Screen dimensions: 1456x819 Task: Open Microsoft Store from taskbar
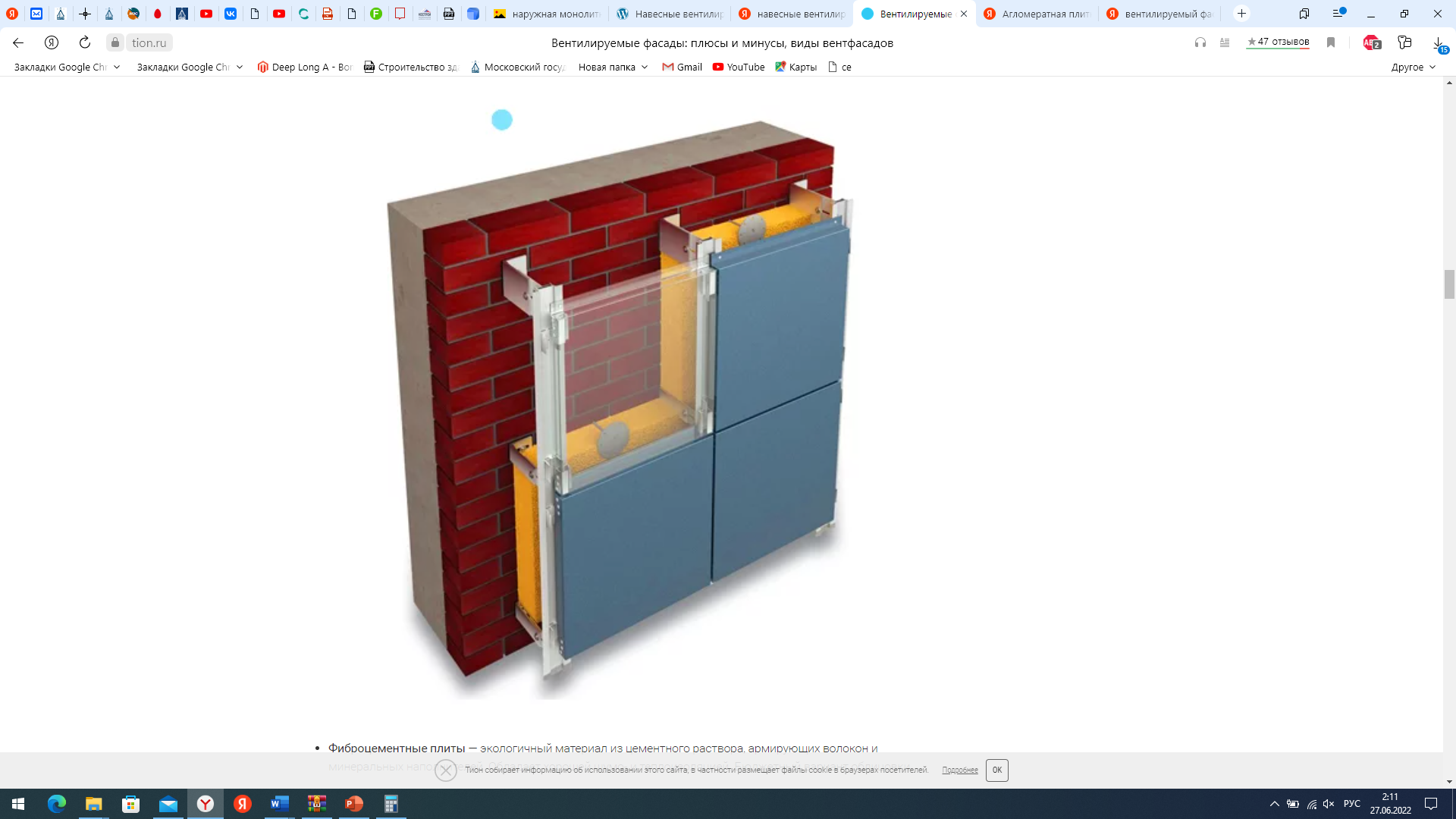(x=130, y=804)
